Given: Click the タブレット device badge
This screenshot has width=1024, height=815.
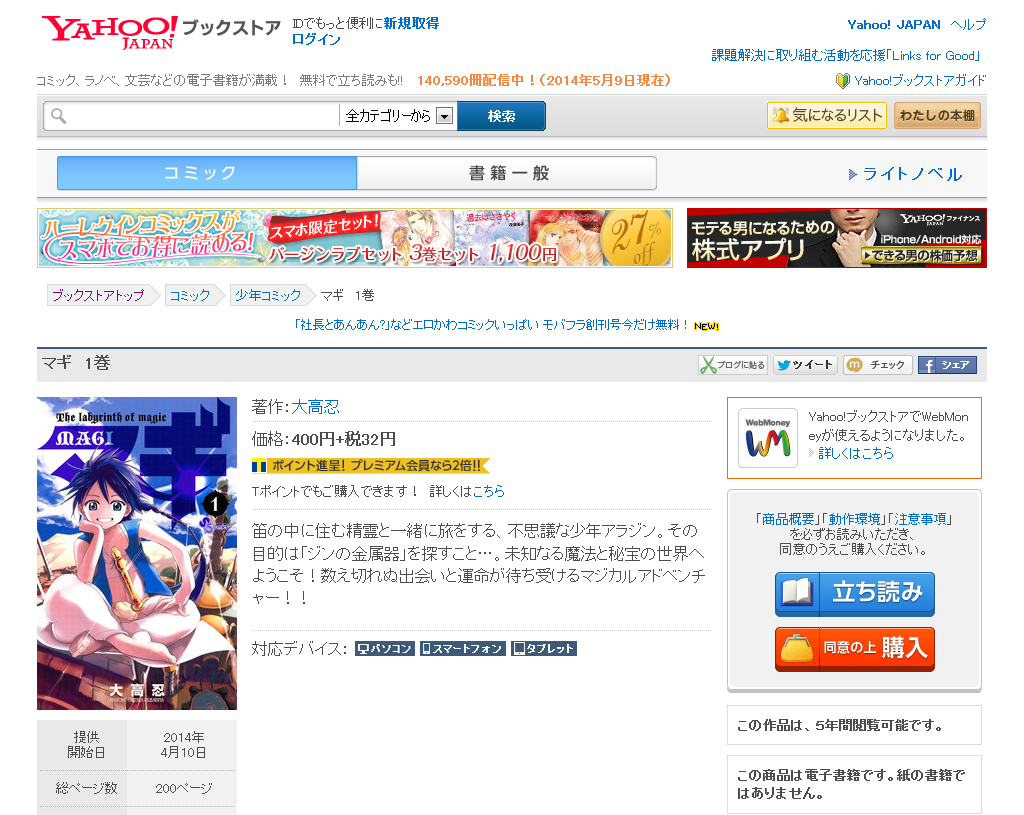Looking at the screenshot, I should pyautogui.click(x=544, y=648).
